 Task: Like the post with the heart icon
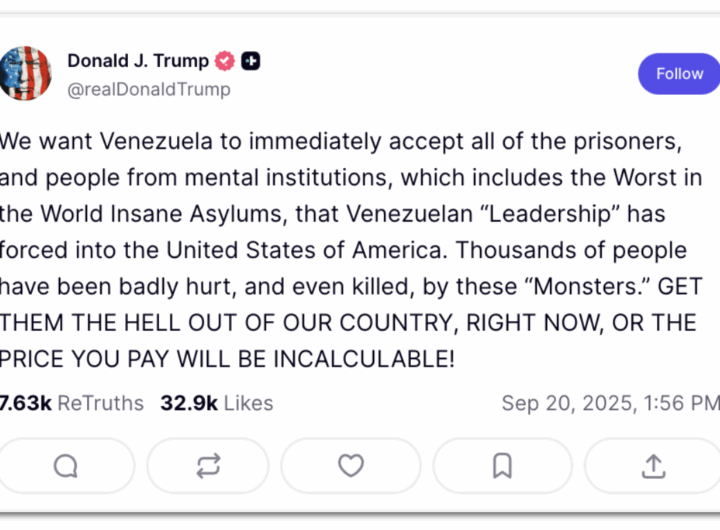(350, 466)
